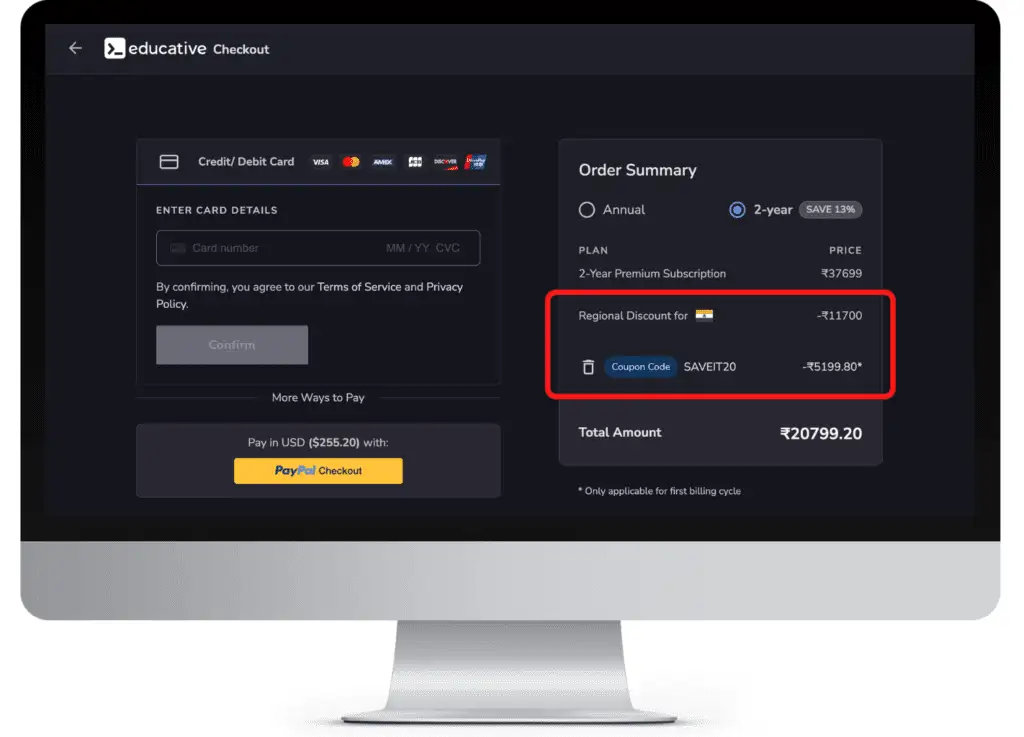
Task: Click the ₹37699 subscription price
Action: pyautogui.click(x=841, y=274)
